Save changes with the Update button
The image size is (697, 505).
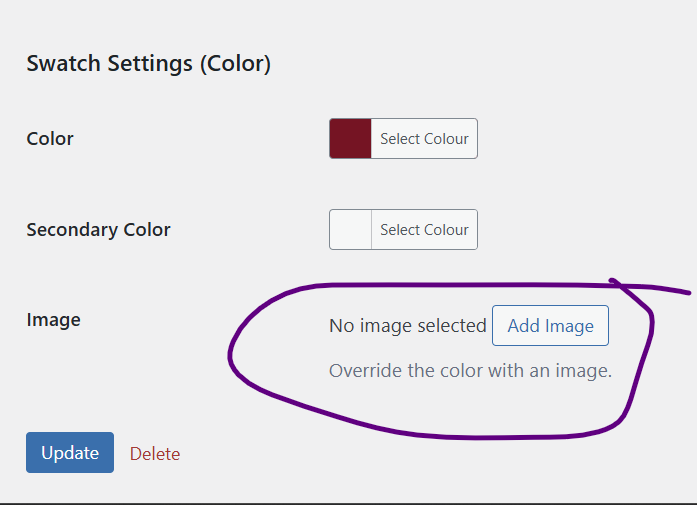click(x=70, y=453)
